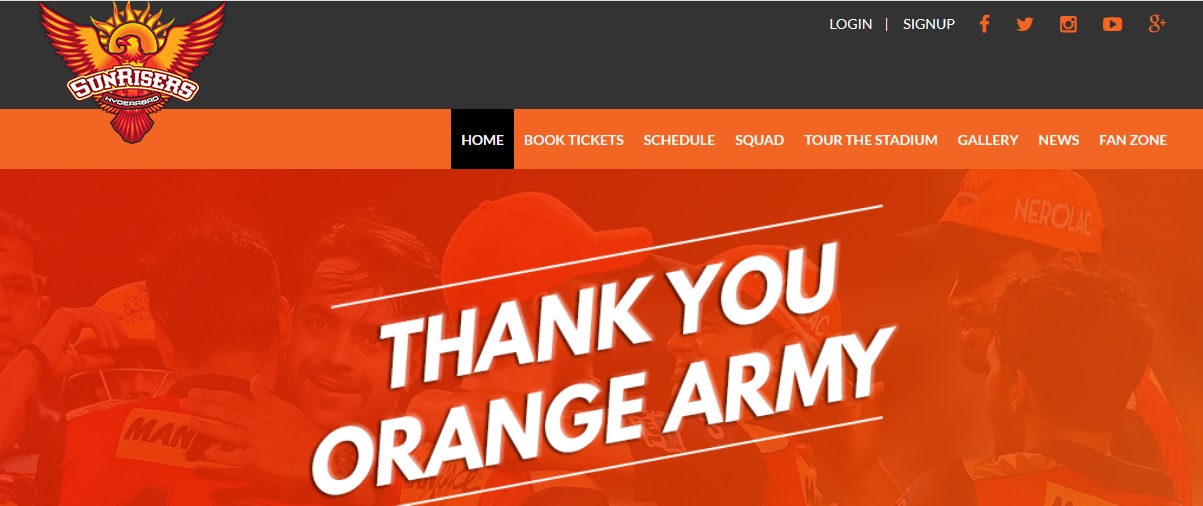Choose TOUR THE STADIUM in navigation
Viewport: 1203px width, 506px height.
click(871, 140)
